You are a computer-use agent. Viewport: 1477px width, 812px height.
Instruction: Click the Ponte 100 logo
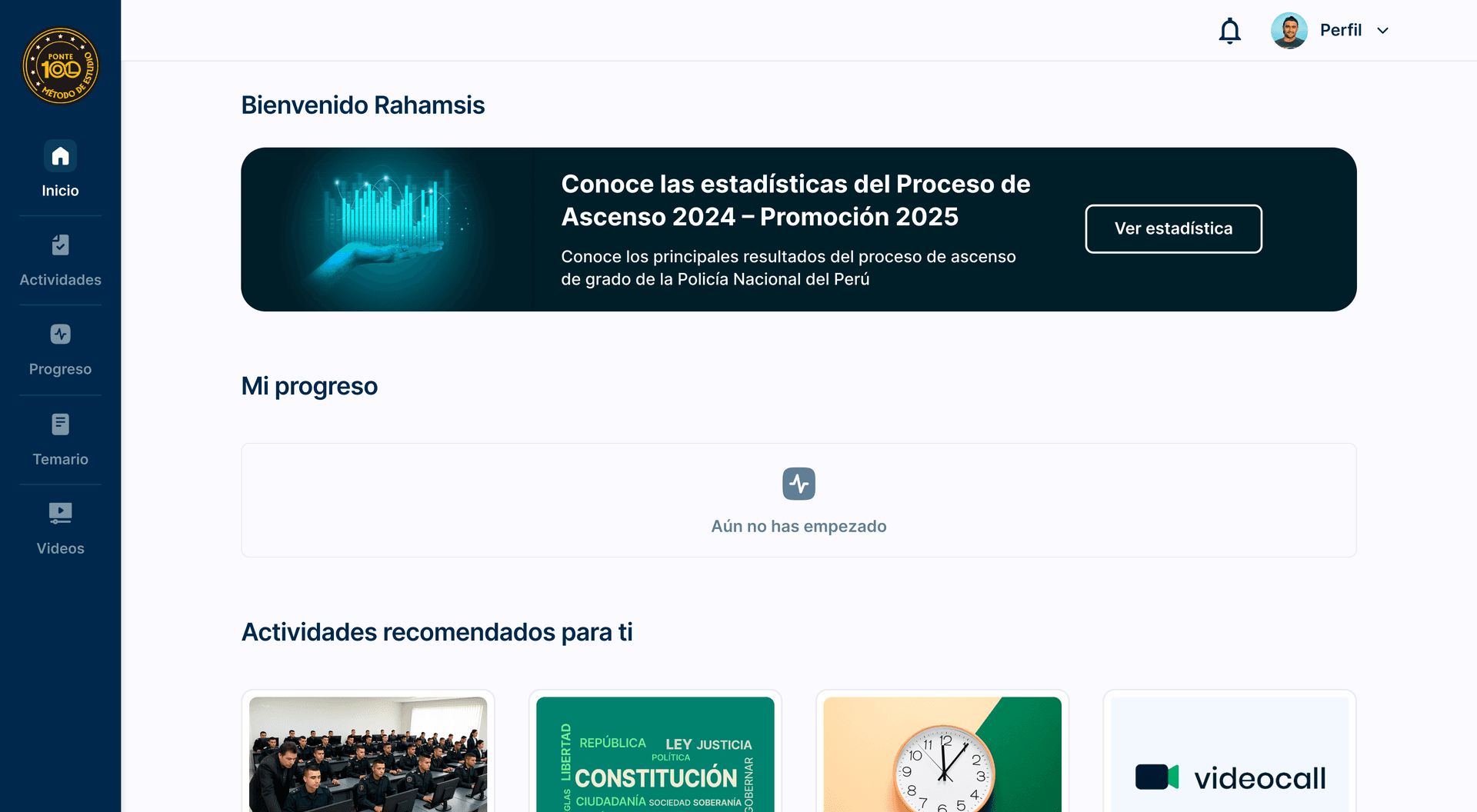(x=60, y=65)
